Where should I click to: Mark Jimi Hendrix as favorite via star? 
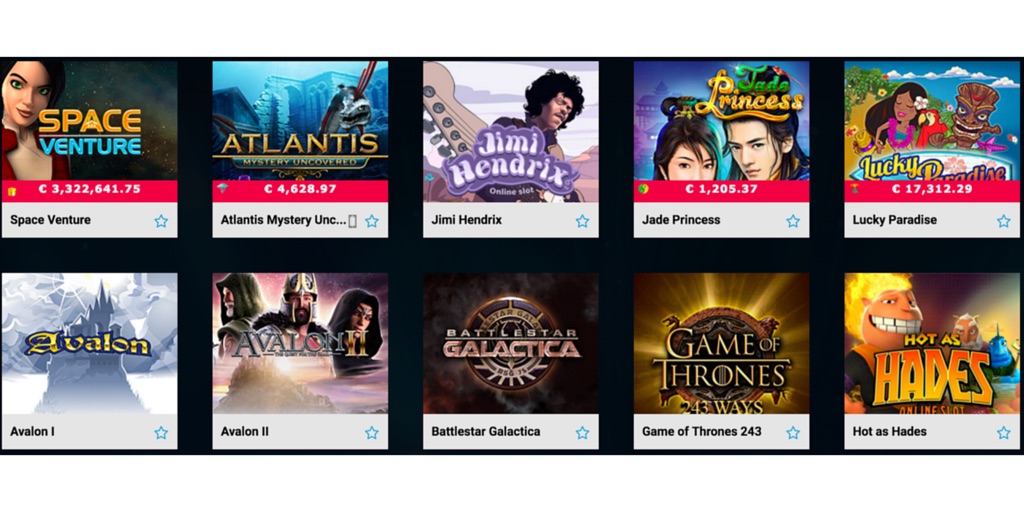pos(582,221)
